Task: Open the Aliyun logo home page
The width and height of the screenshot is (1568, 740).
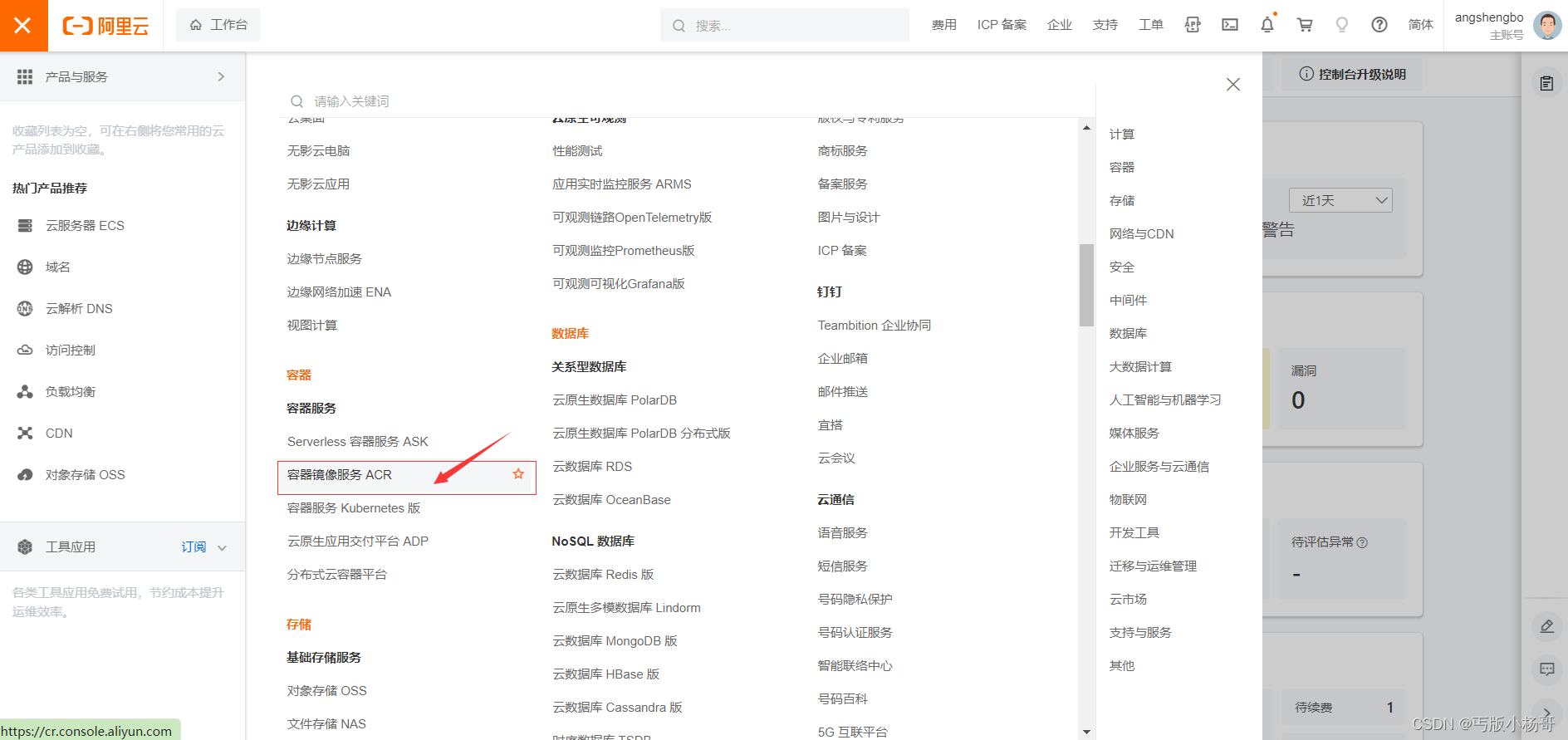Action: 105,26
